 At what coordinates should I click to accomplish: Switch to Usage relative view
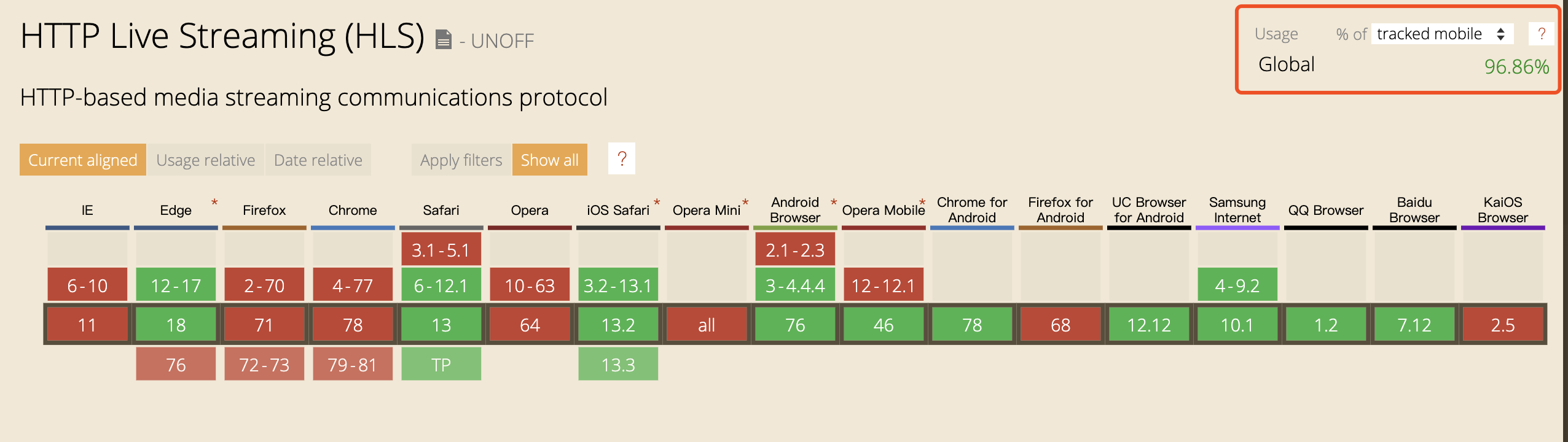pos(206,160)
